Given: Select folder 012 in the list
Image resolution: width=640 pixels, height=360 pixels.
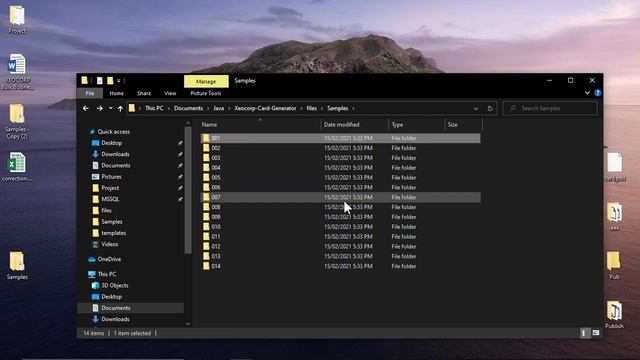Looking at the screenshot, I should point(340,247).
